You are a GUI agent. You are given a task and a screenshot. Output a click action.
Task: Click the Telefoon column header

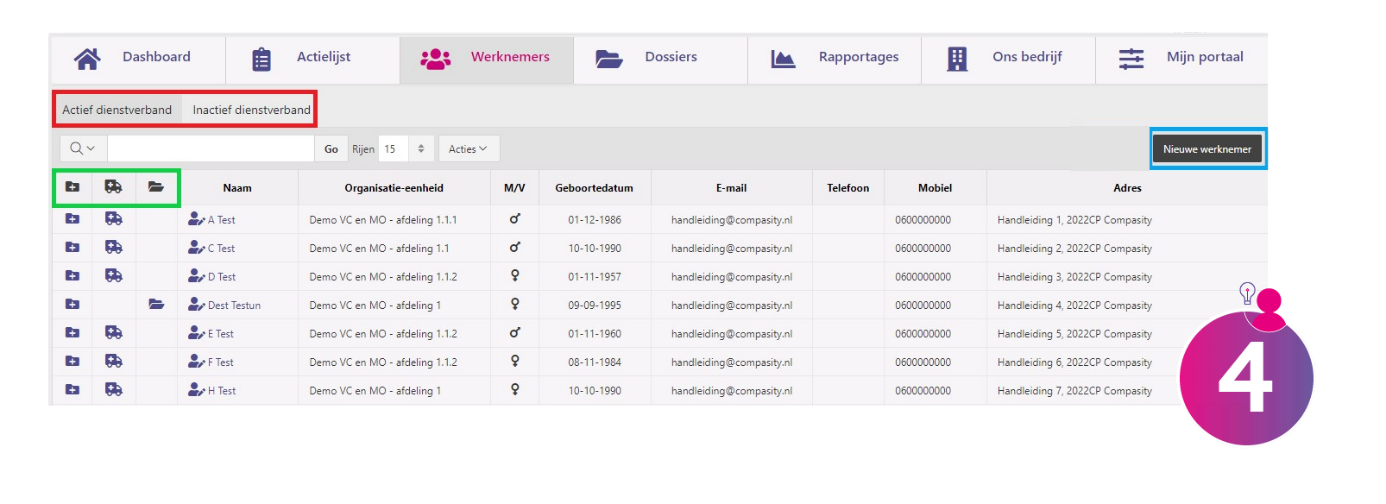coord(848,187)
